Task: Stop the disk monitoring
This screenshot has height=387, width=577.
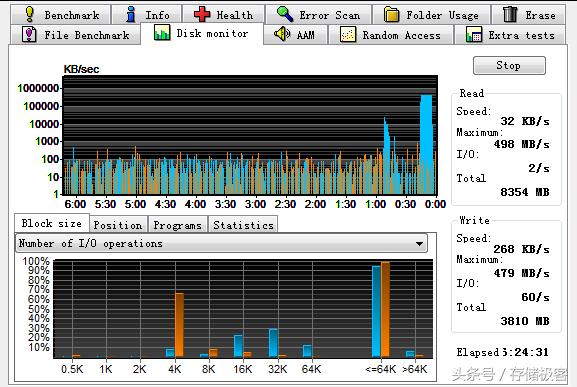Action: (x=509, y=65)
